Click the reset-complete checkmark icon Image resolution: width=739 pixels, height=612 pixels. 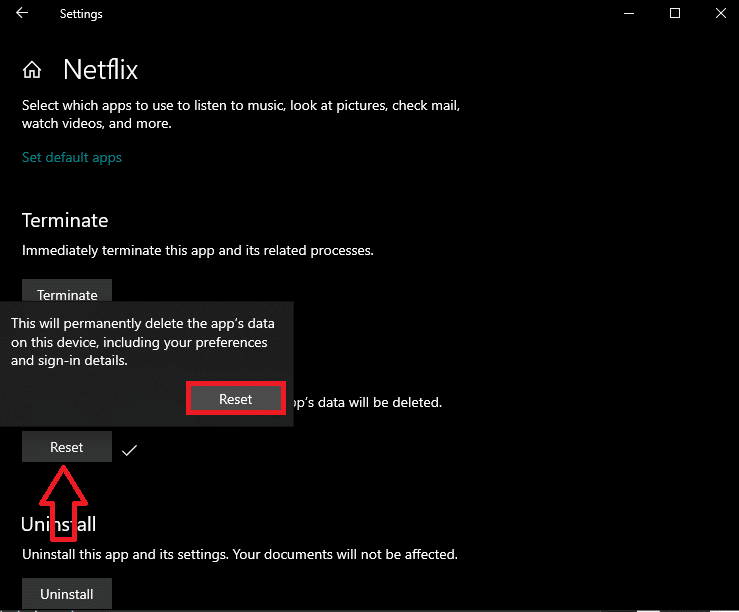pos(129,450)
